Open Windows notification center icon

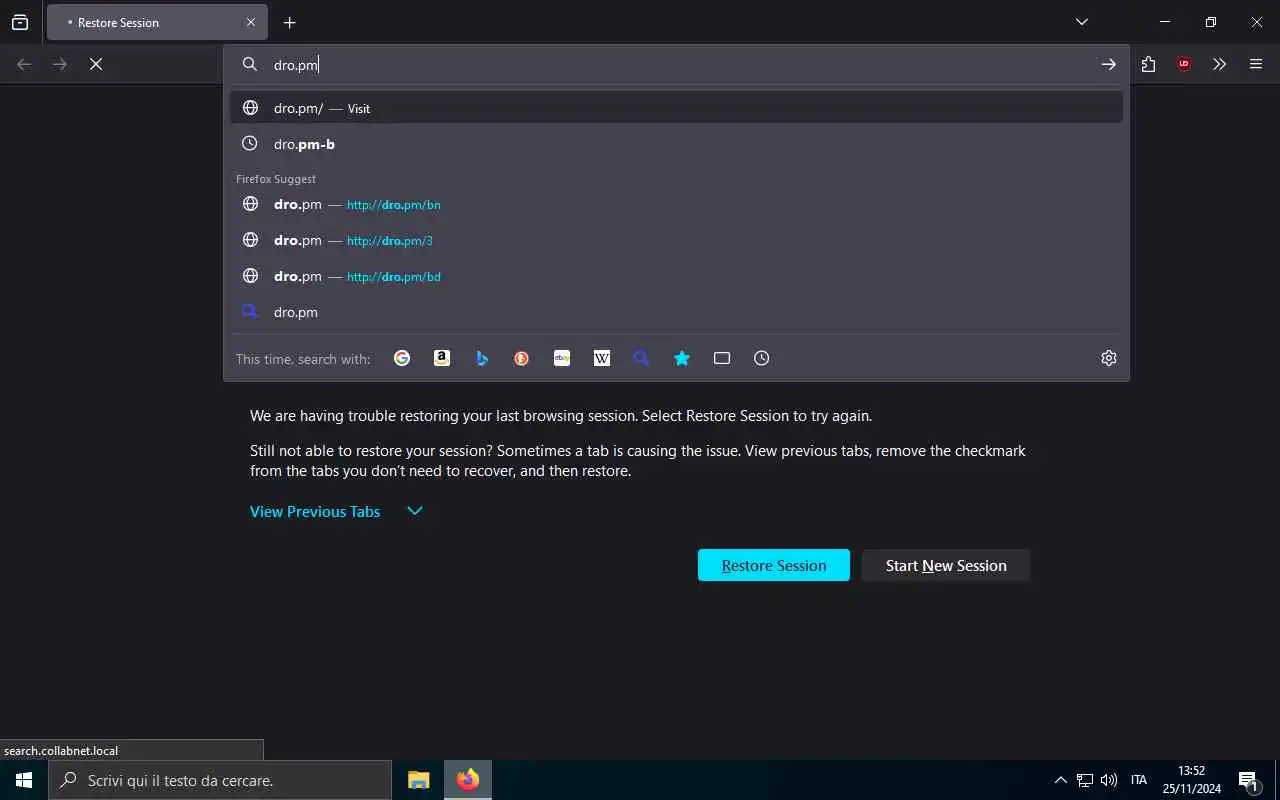1249,780
